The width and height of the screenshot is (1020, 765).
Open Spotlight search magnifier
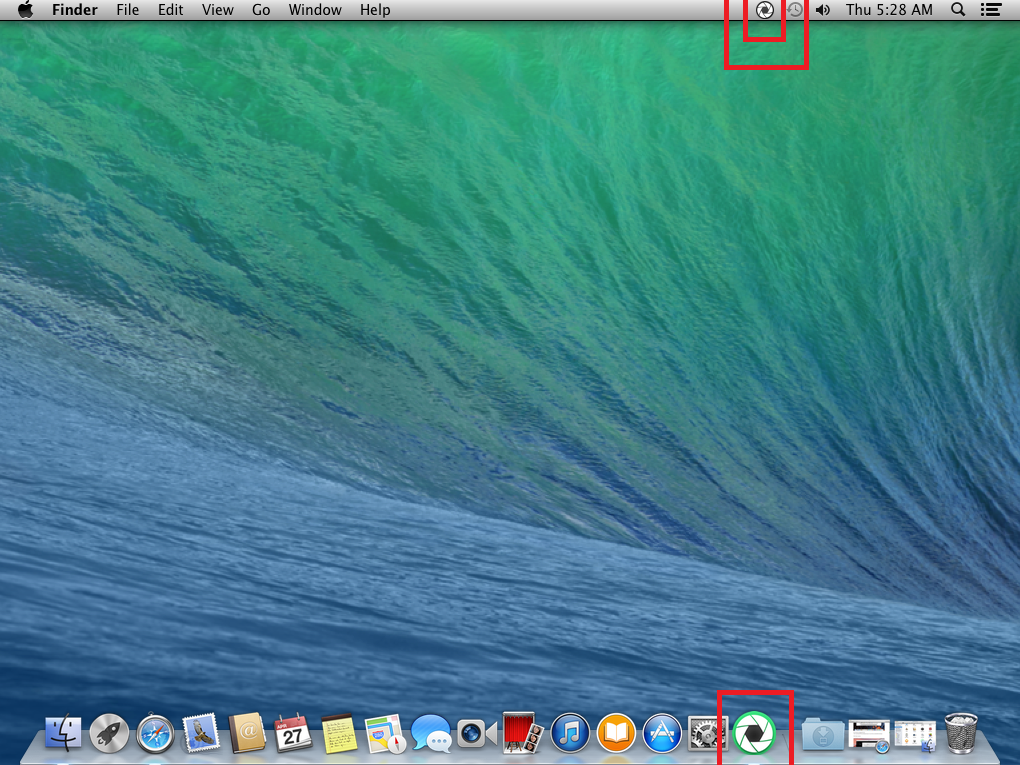(x=958, y=10)
